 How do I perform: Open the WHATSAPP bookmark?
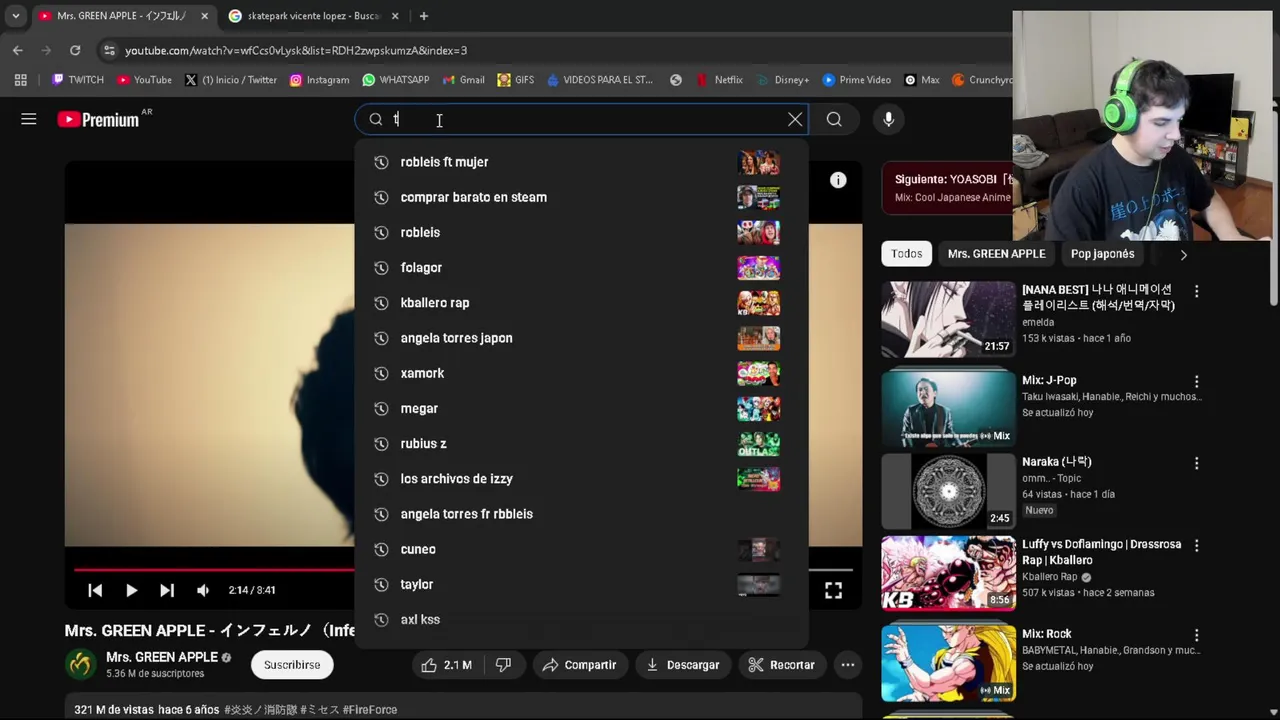point(396,80)
